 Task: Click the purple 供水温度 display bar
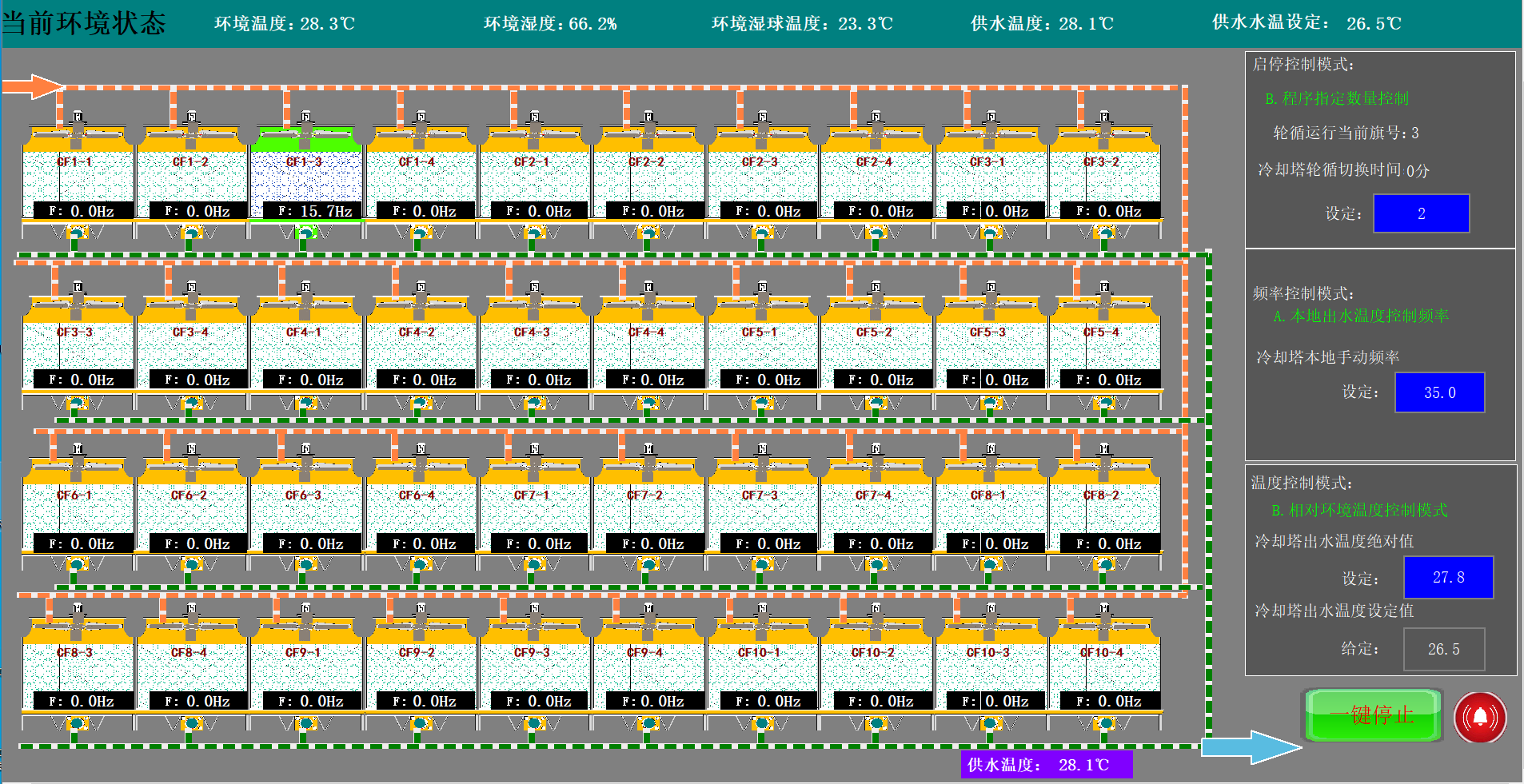(1046, 764)
